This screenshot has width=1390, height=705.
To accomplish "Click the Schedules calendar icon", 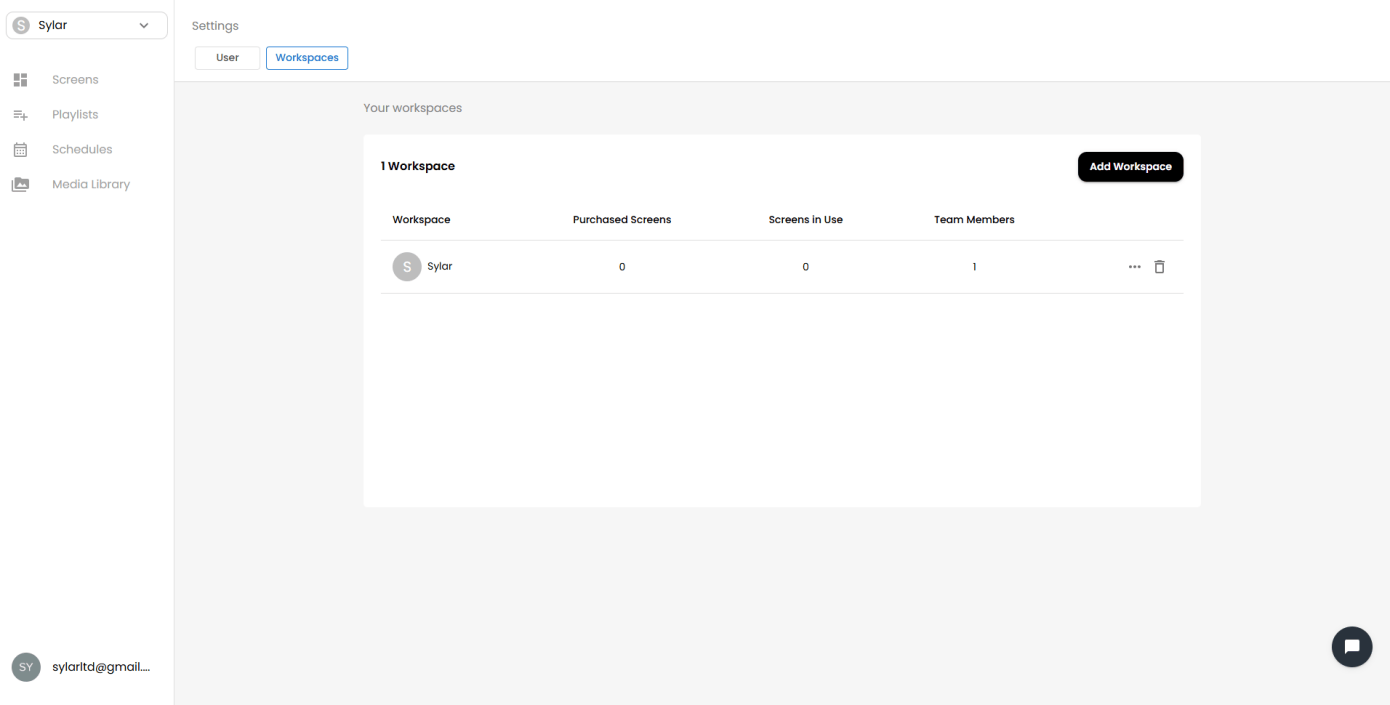I will click(20, 150).
